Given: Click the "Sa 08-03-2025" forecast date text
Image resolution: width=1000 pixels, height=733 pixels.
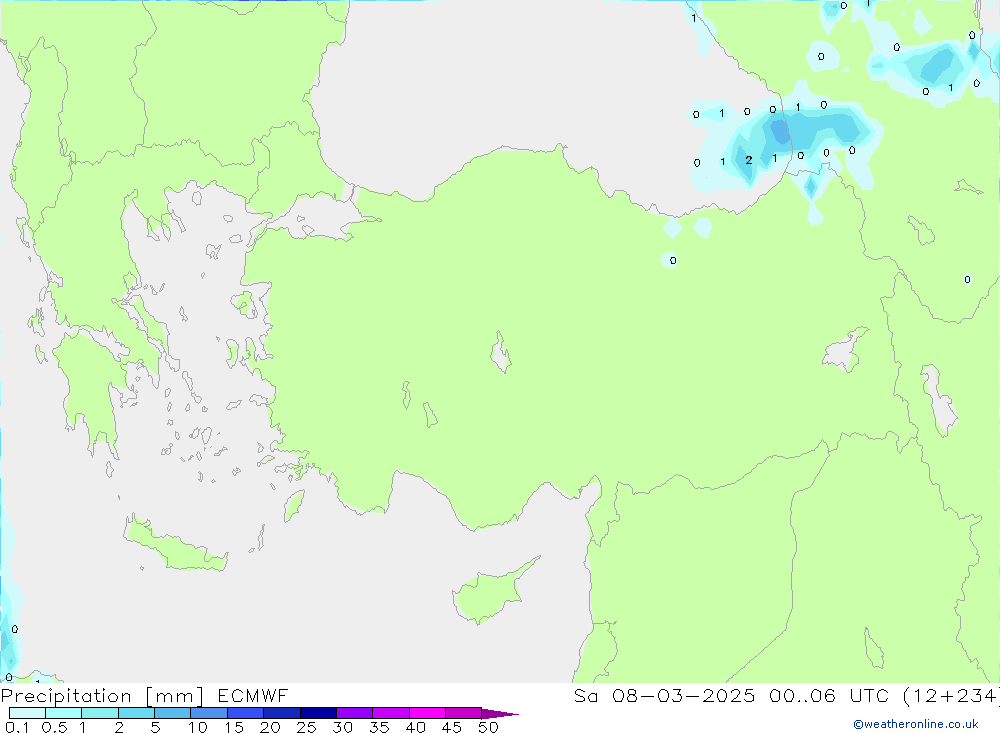Looking at the screenshot, I should [x=664, y=695].
